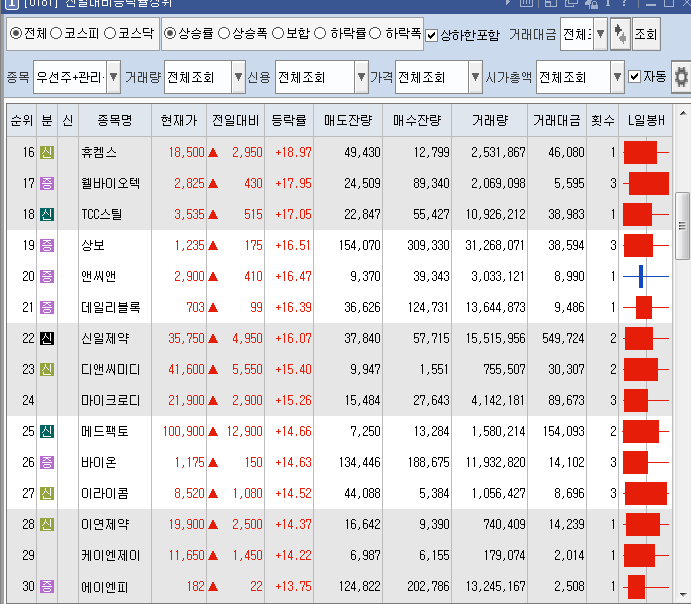Click the vertical scrollbar thumb
Viewport: 691px width, 604px height.
pos(683,226)
